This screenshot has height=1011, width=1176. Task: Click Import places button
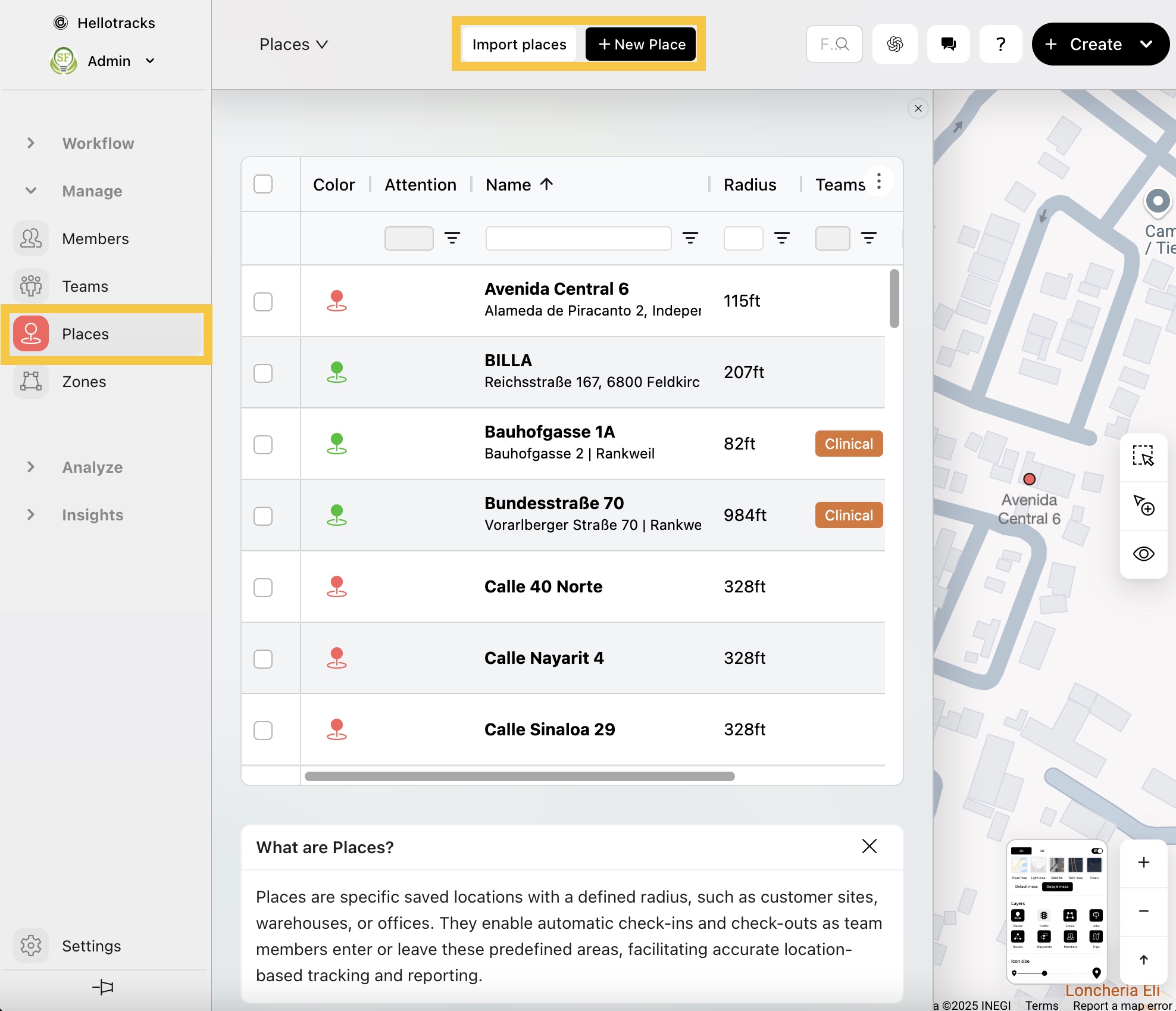[519, 44]
